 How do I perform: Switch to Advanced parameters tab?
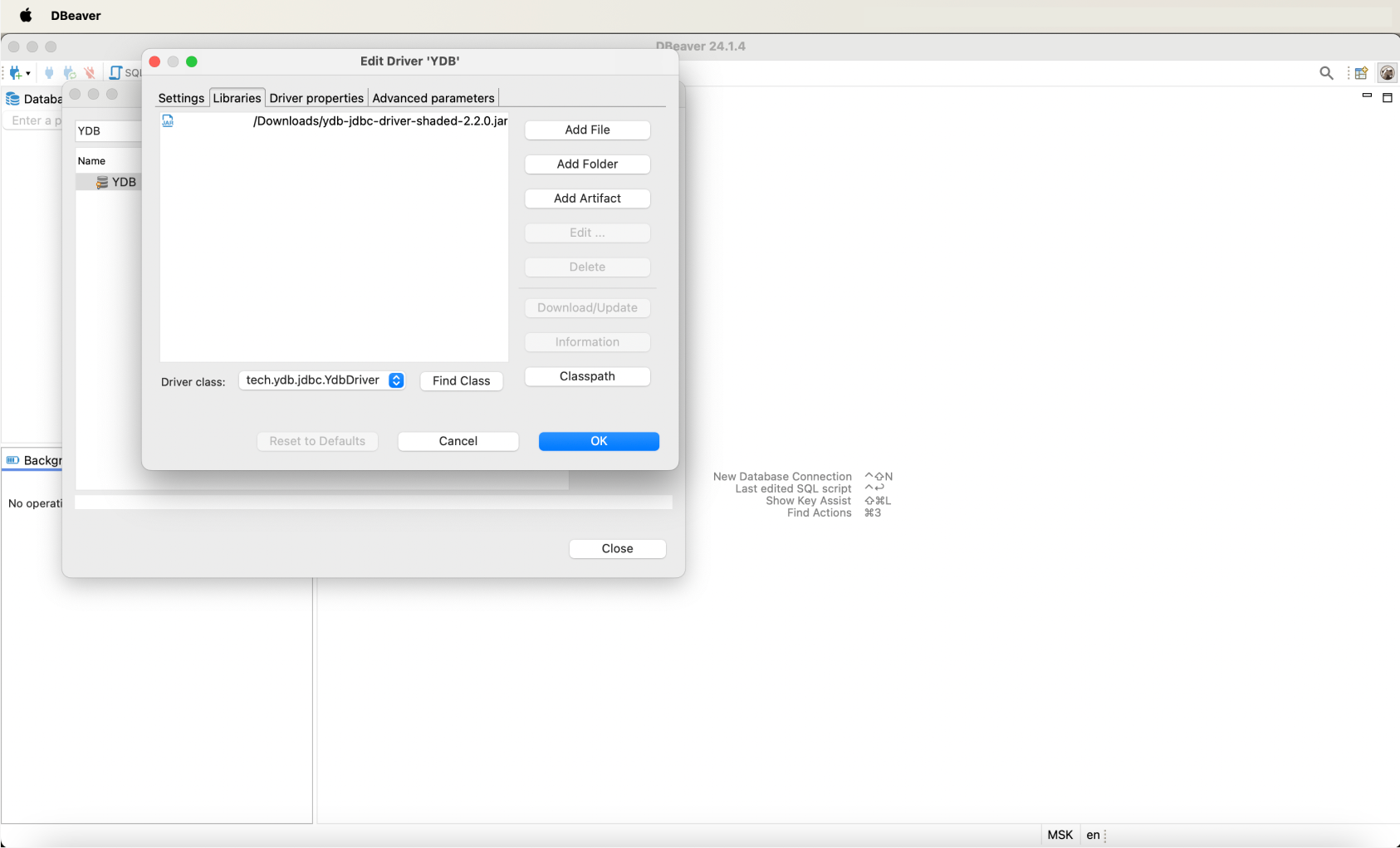coord(433,98)
